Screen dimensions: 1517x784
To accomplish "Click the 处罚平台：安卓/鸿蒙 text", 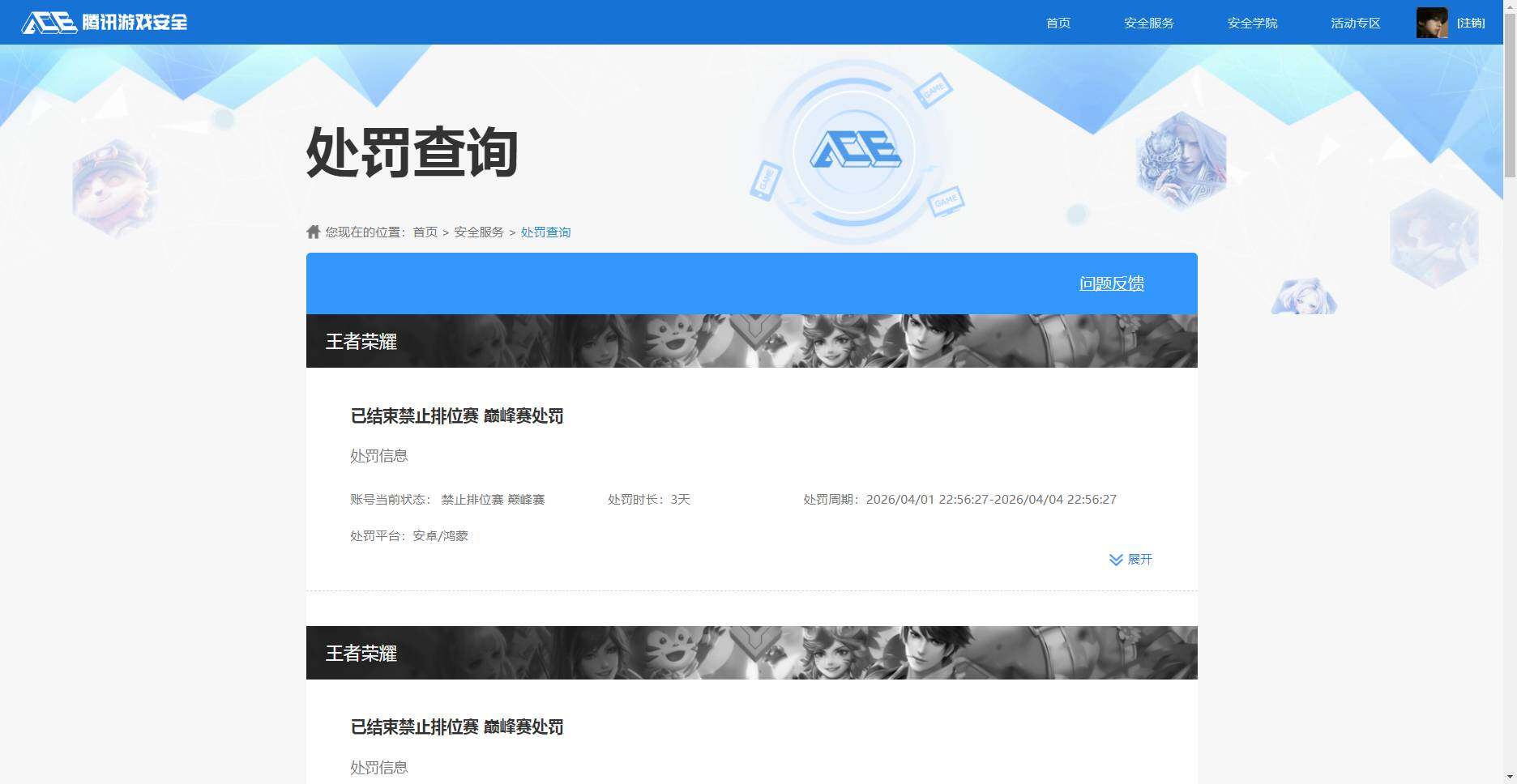I will point(409,535).
